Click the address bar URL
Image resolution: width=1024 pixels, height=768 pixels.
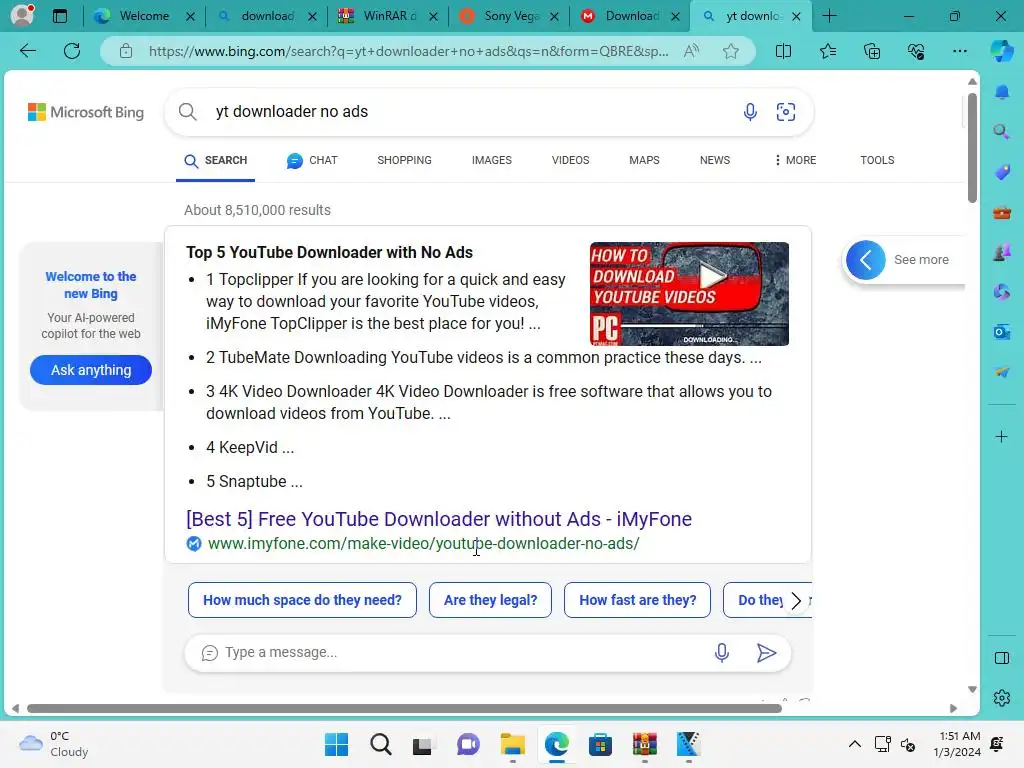[x=408, y=51]
